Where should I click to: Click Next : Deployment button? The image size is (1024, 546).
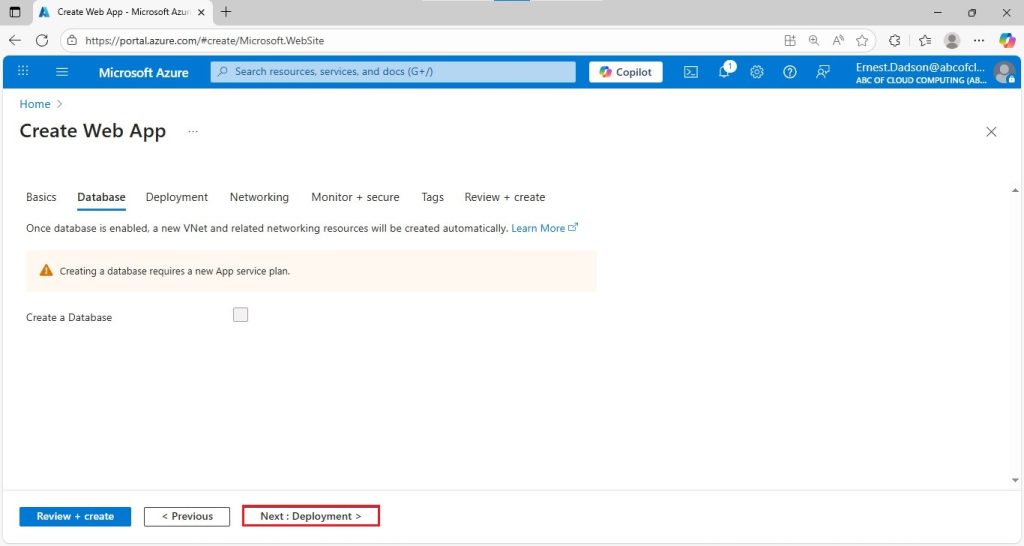[311, 516]
